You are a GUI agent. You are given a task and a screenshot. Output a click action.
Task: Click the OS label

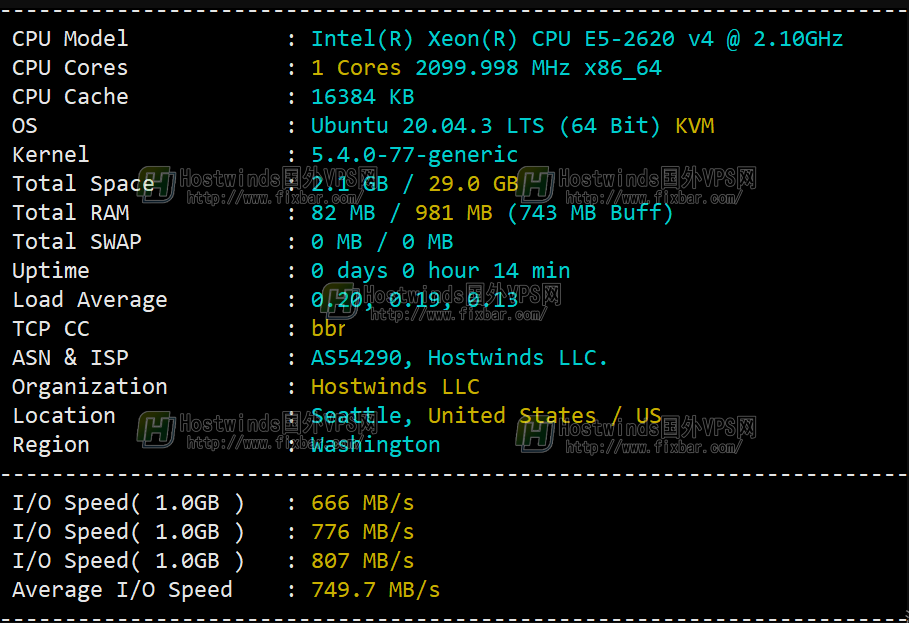(25, 126)
